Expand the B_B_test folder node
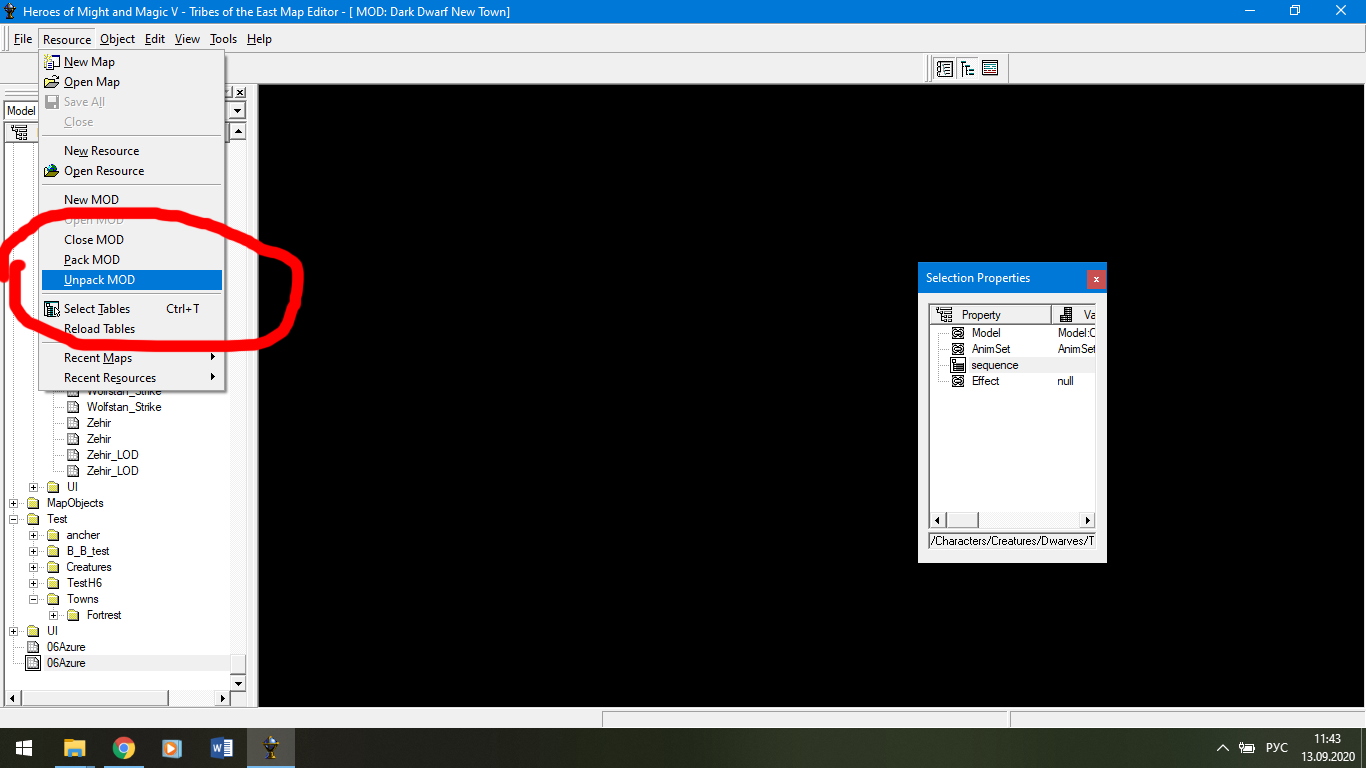1366x768 pixels. (x=34, y=551)
